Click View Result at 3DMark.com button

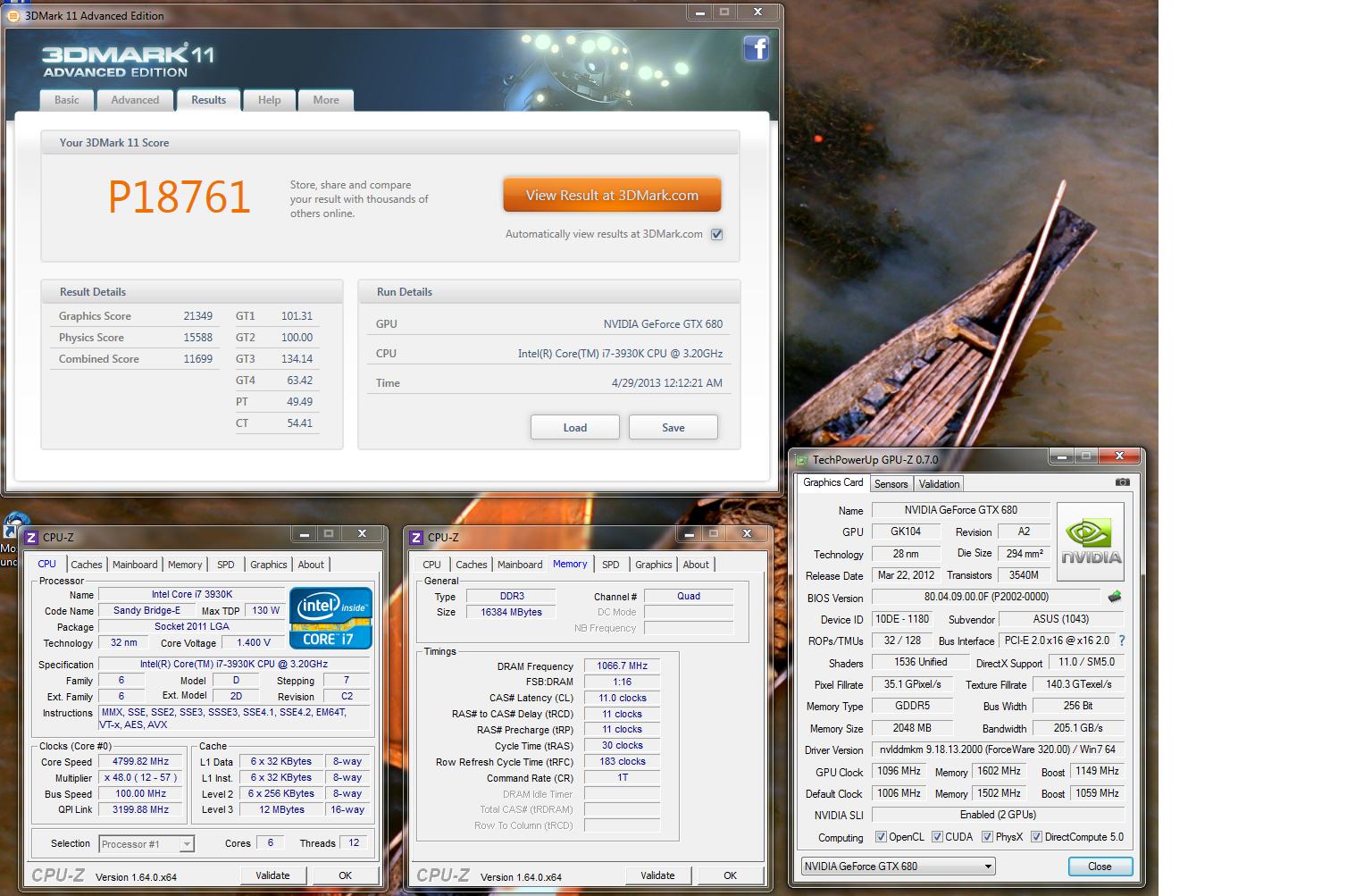click(612, 195)
